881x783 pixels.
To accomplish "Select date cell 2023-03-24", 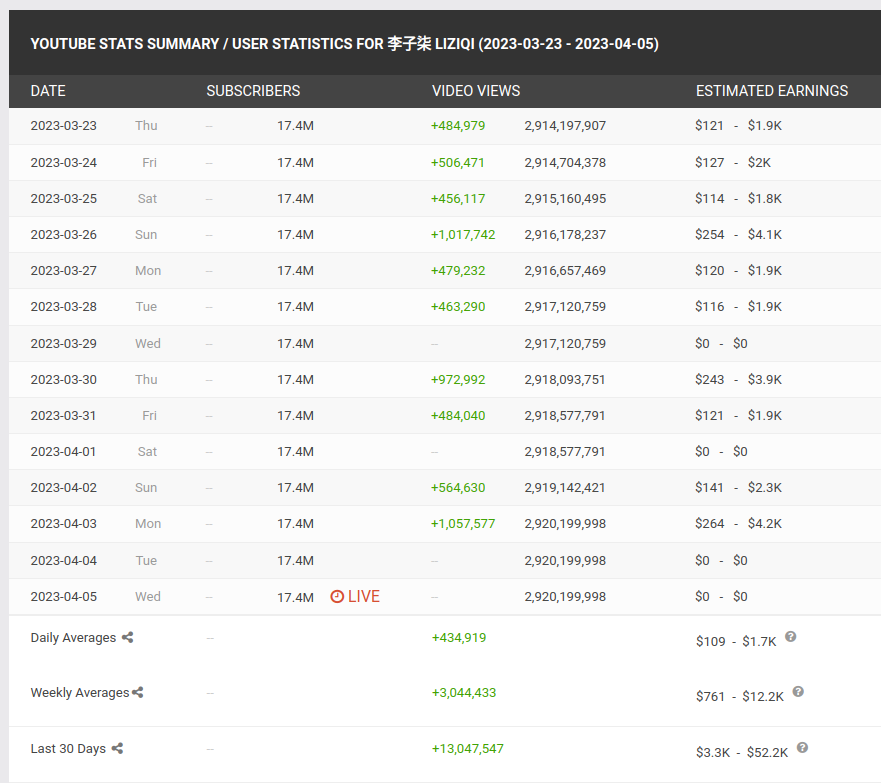I will click(x=63, y=163).
